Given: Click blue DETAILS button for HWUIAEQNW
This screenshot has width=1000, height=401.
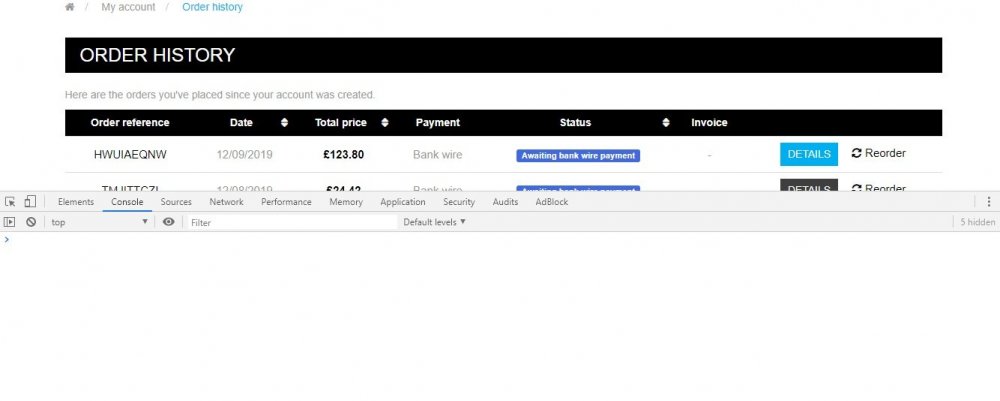Looking at the screenshot, I should point(809,154).
